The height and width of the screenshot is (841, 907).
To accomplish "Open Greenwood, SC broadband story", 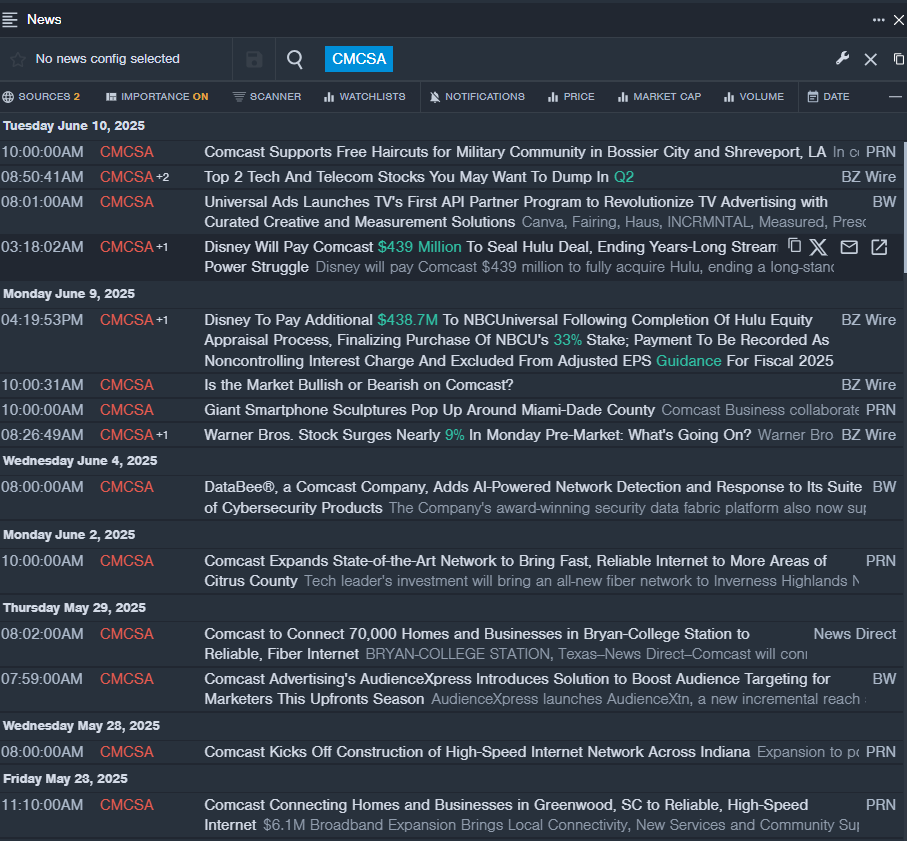I will 506,815.
